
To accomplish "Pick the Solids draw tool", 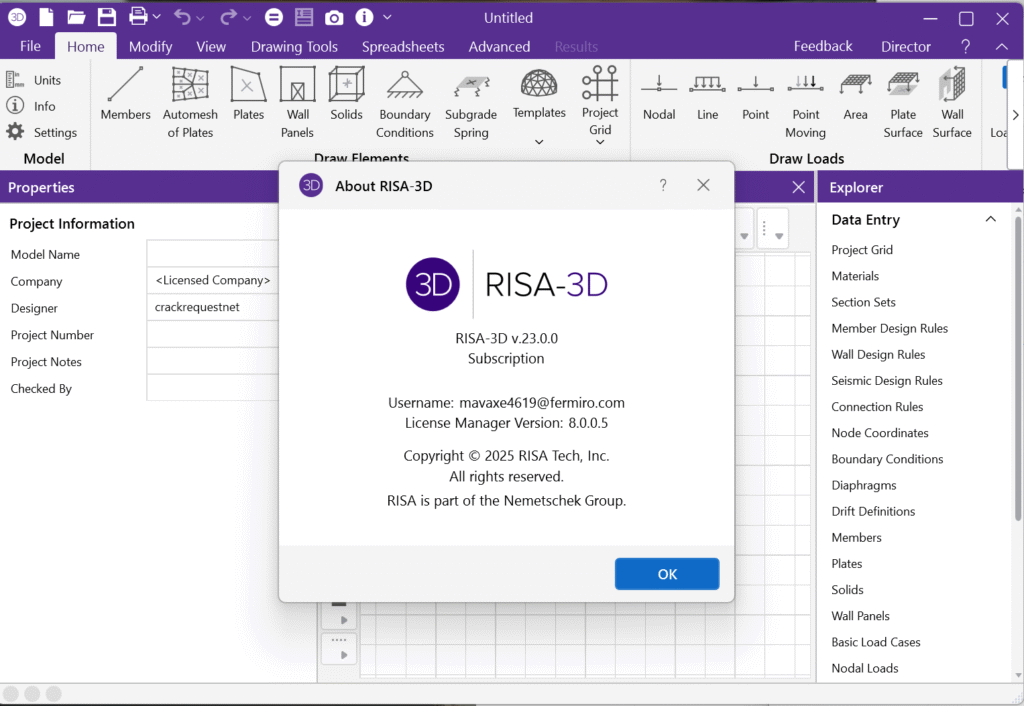I will pos(346,94).
